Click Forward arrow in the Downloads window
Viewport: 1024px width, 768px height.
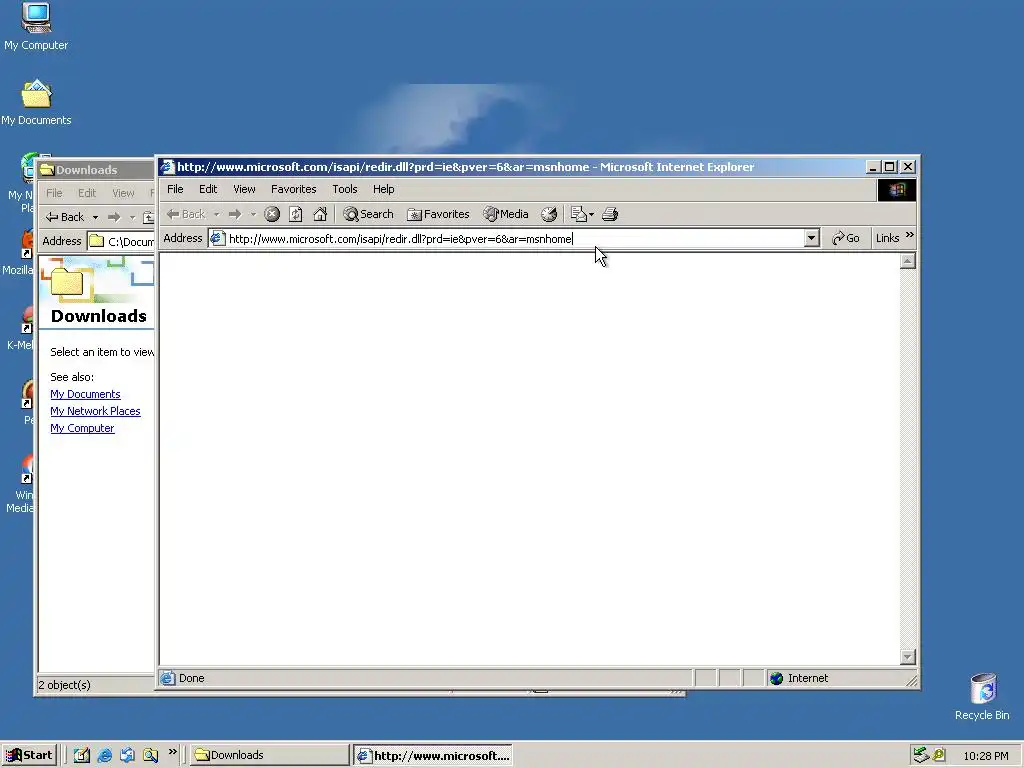[x=114, y=217]
